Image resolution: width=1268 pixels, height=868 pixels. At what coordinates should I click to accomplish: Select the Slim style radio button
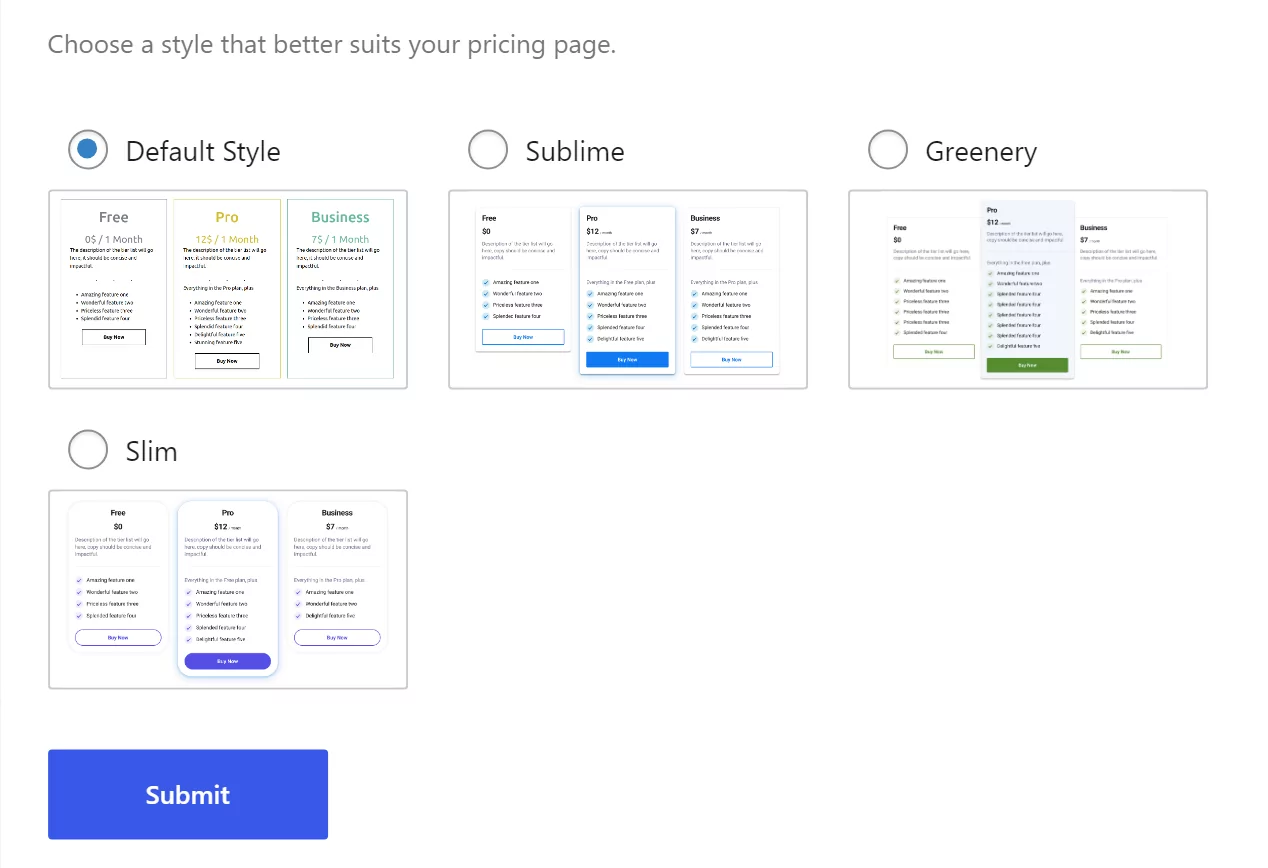(x=88, y=450)
